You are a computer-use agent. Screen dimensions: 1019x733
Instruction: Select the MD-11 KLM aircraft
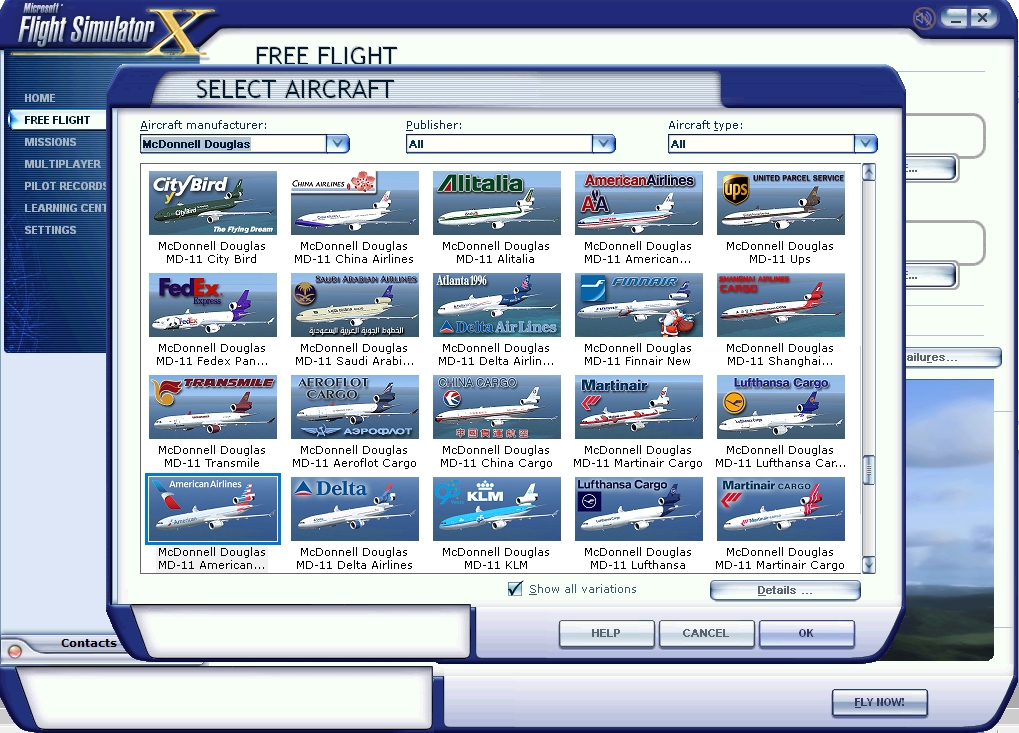pos(497,509)
